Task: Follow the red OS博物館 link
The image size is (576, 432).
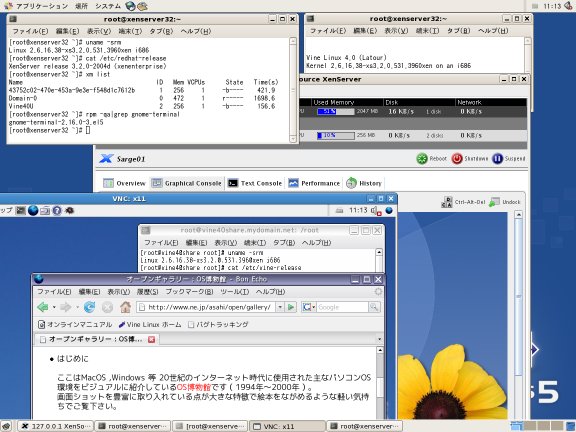Action: click(x=194, y=387)
